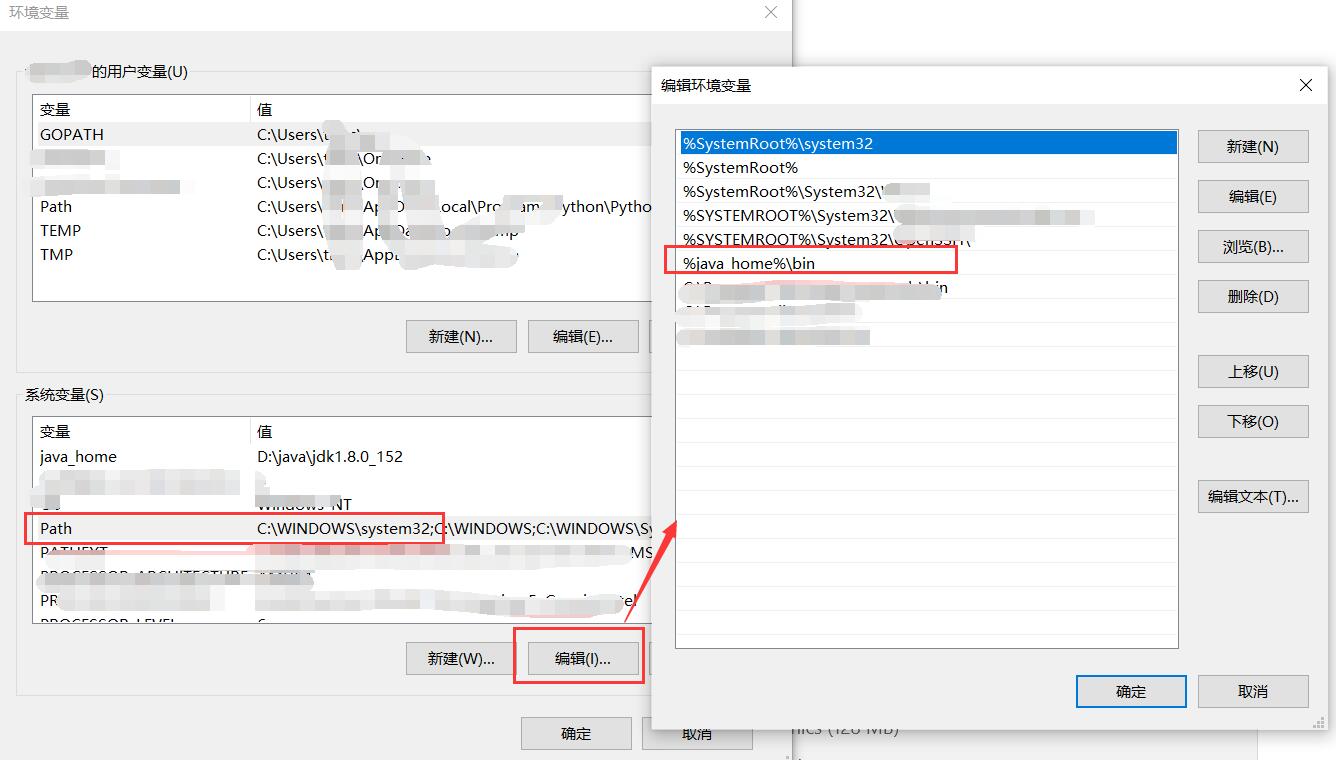Select Path row in system variables
Viewport: 1336px width, 760px height.
[57, 529]
